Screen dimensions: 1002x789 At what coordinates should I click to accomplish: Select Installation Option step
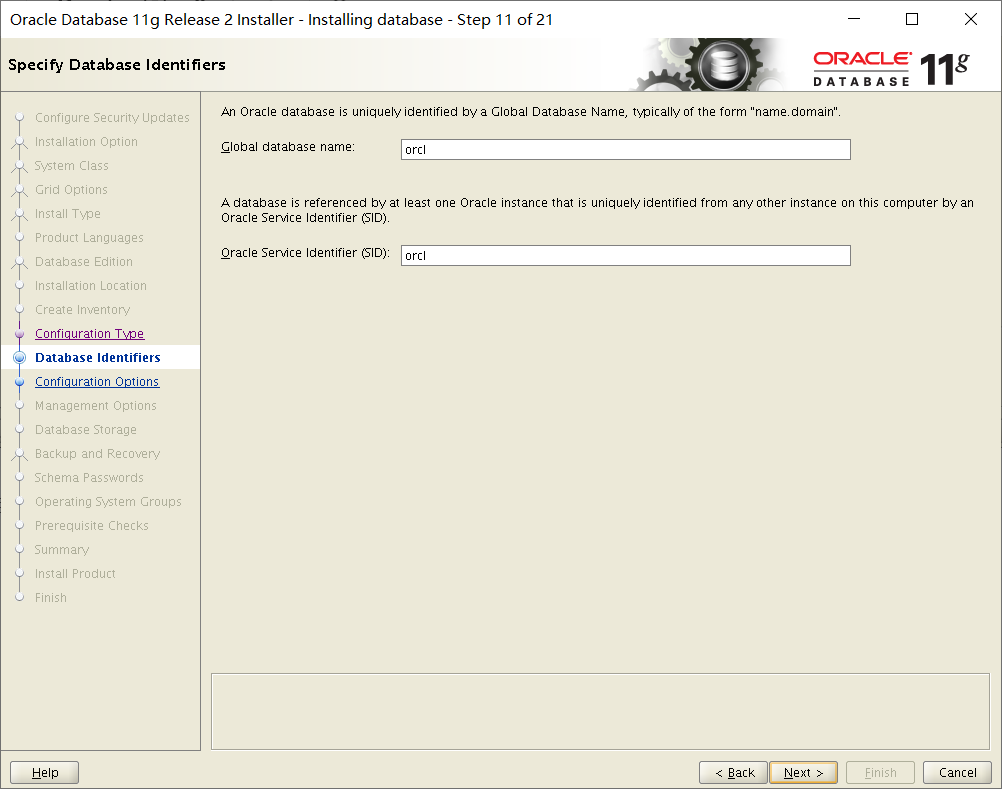(x=86, y=142)
